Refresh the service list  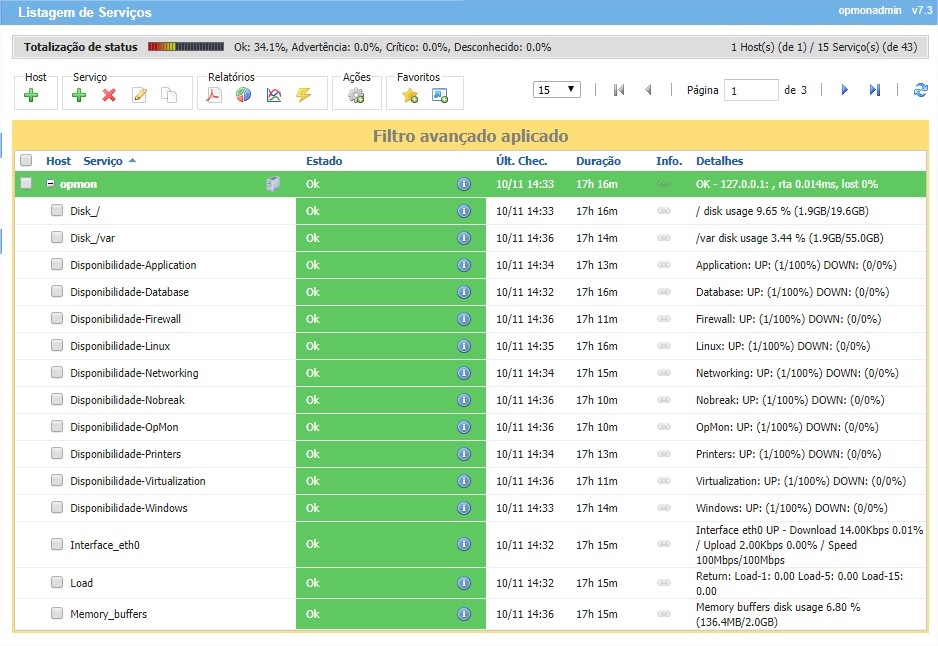click(x=920, y=90)
